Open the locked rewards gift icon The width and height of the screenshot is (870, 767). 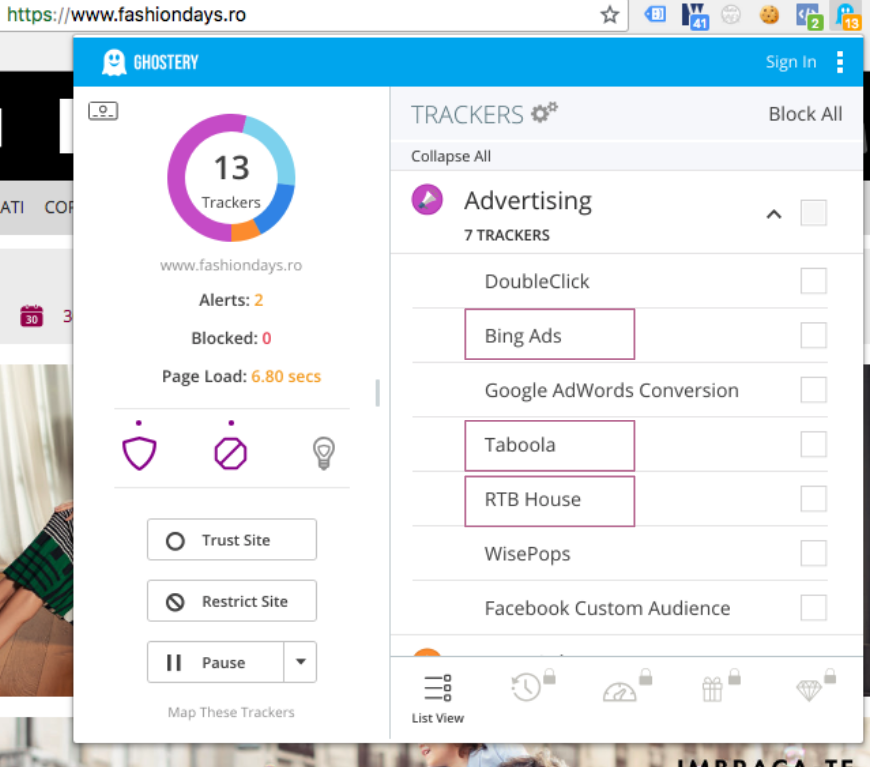(x=719, y=686)
